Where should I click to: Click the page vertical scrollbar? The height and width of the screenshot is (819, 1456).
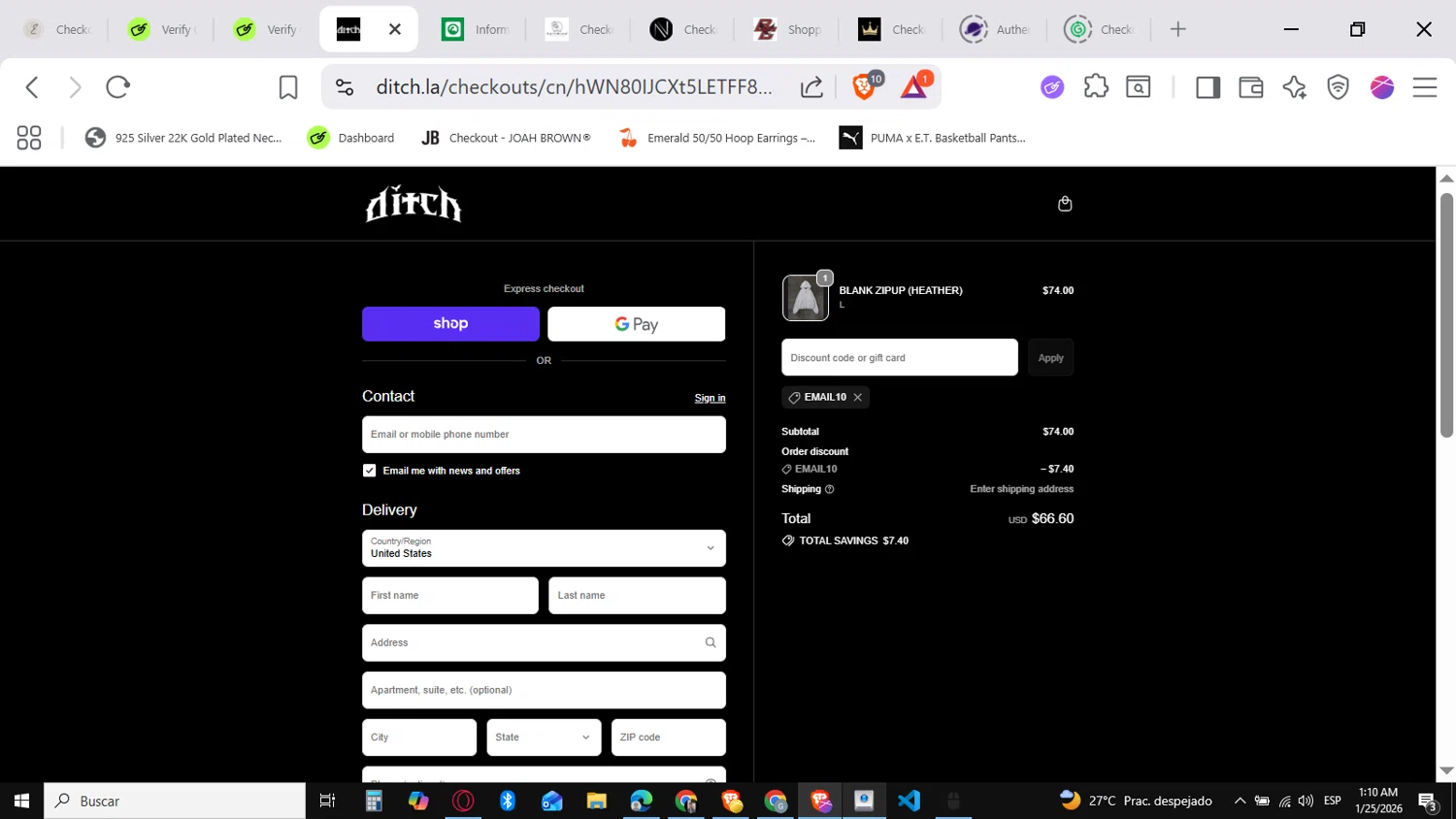pos(1446,315)
